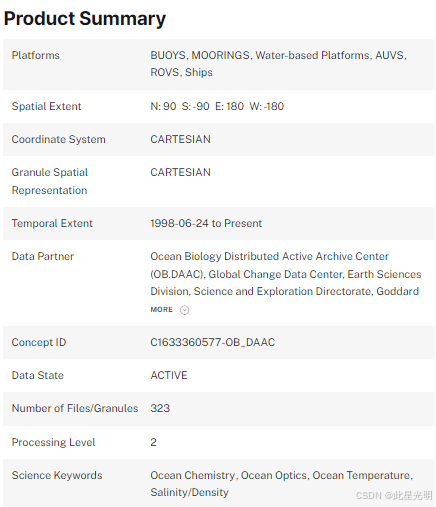The width and height of the screenshot is (436, 507).
Task: Click the Coordinate System CARTESIAN value
Action: (x=180, y=139)
